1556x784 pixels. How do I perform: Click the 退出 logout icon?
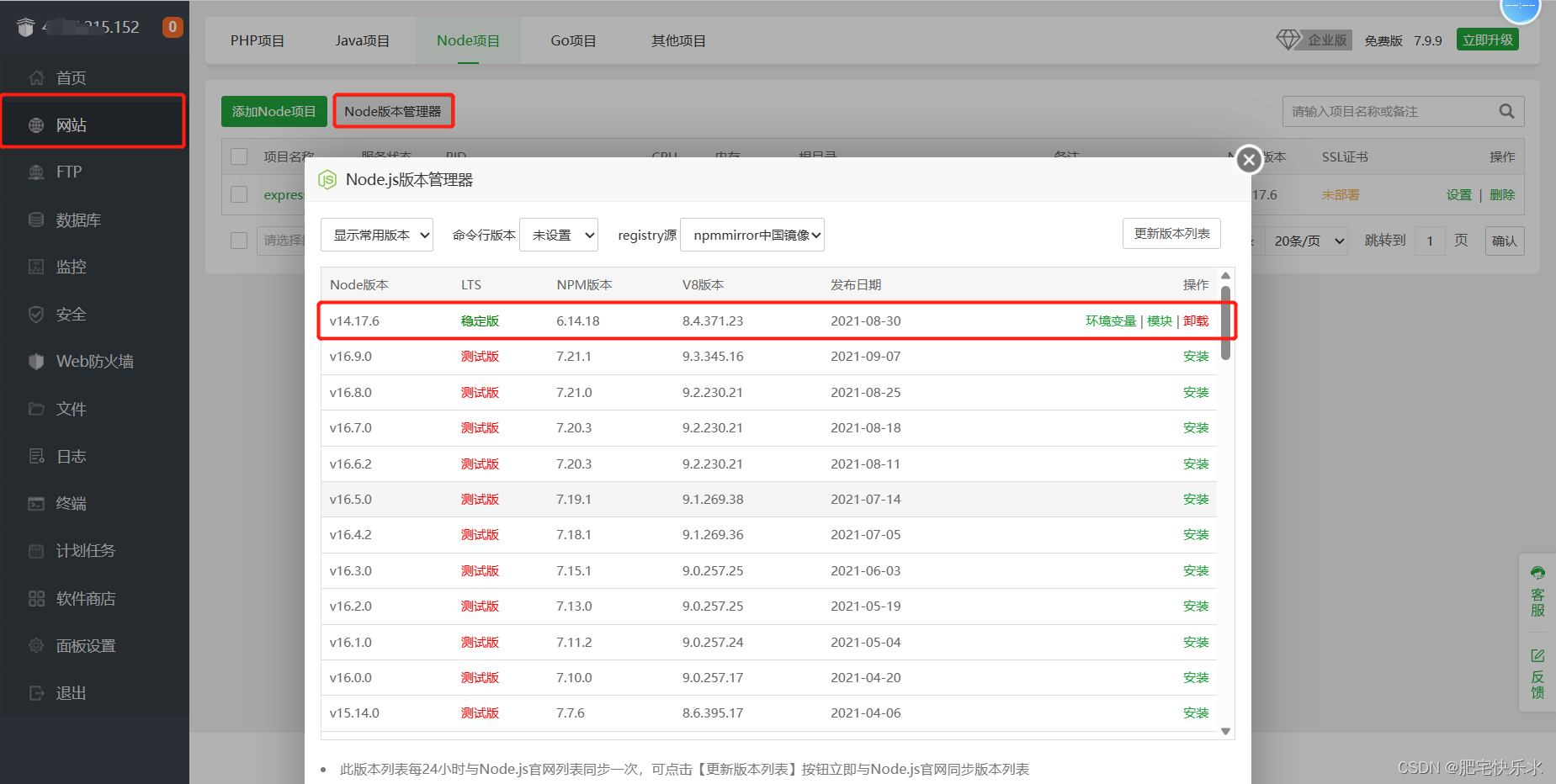(x=36, y=693)
